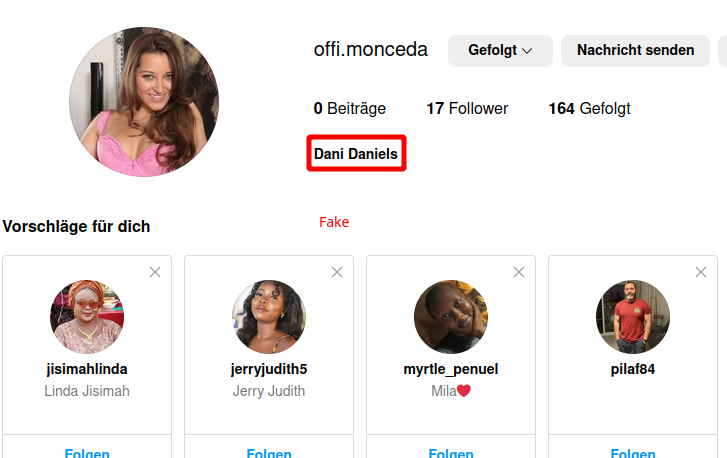727x458 pixels.
Task: Follow pilaf84 via Folgen
Action: pyautogui.click(x=633, y=452)
